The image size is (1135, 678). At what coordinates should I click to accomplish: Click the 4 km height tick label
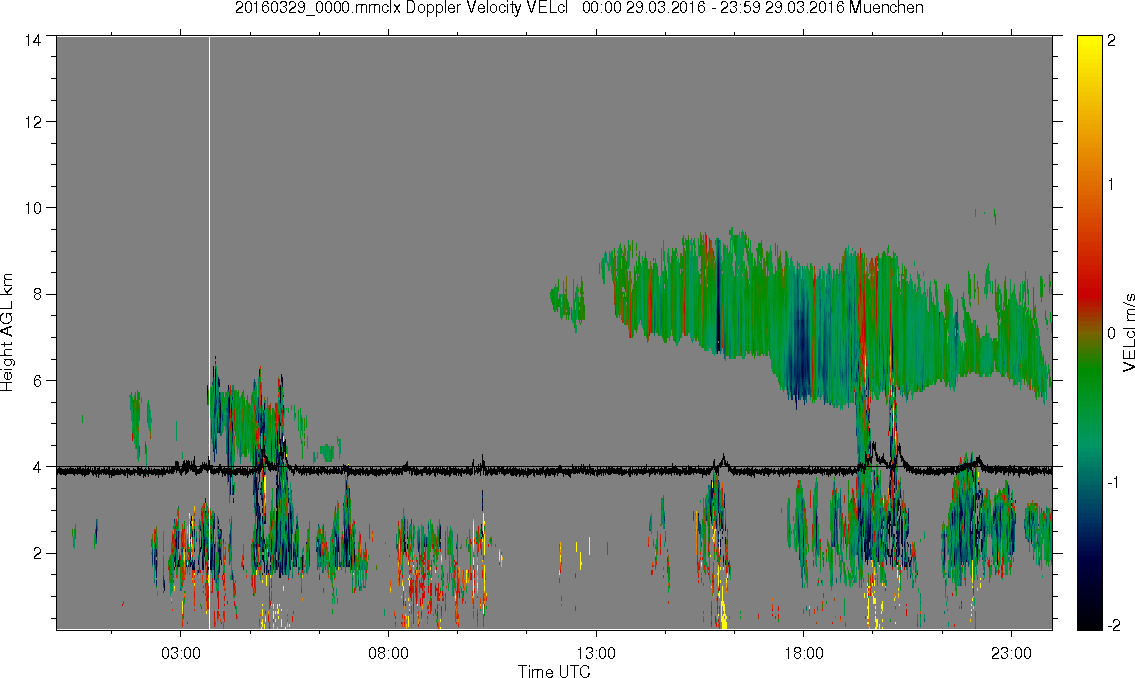pyautogui.click(x=36, y=467)
